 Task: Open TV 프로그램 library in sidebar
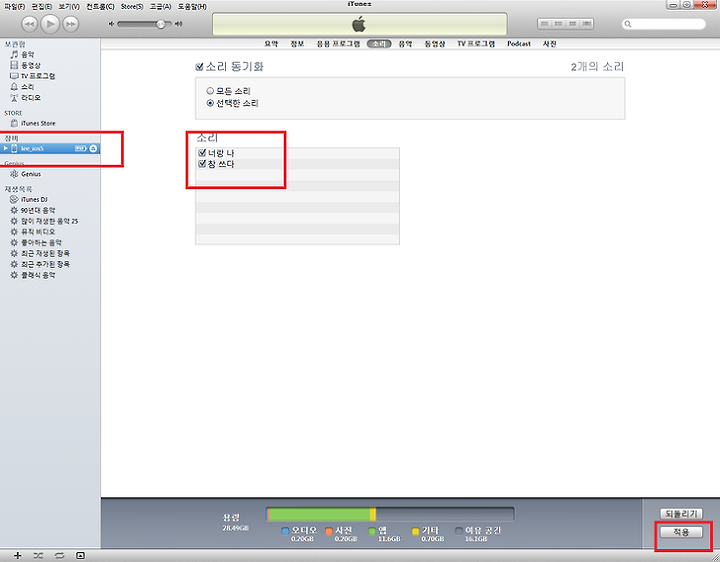38,76
